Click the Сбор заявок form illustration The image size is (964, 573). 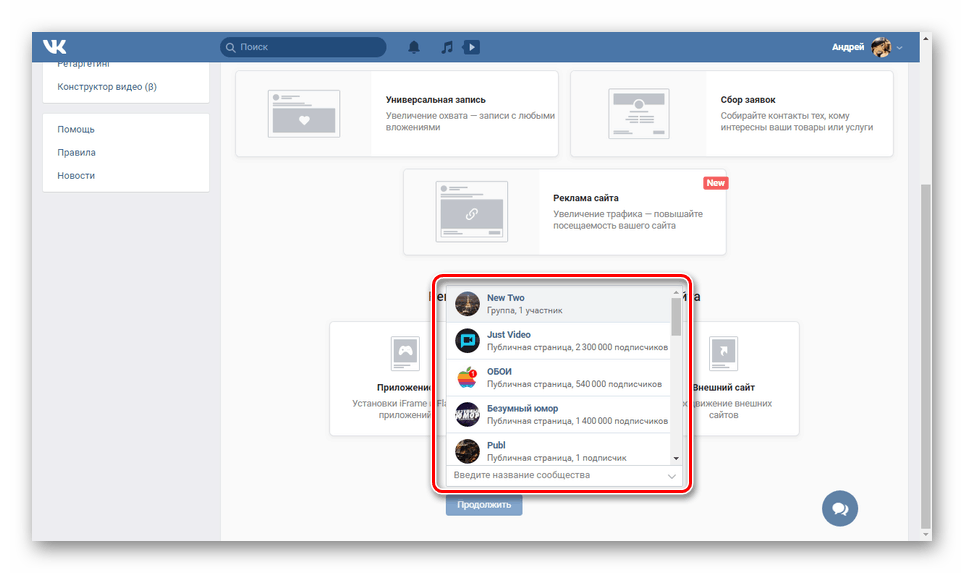click(x=639, y=114)
